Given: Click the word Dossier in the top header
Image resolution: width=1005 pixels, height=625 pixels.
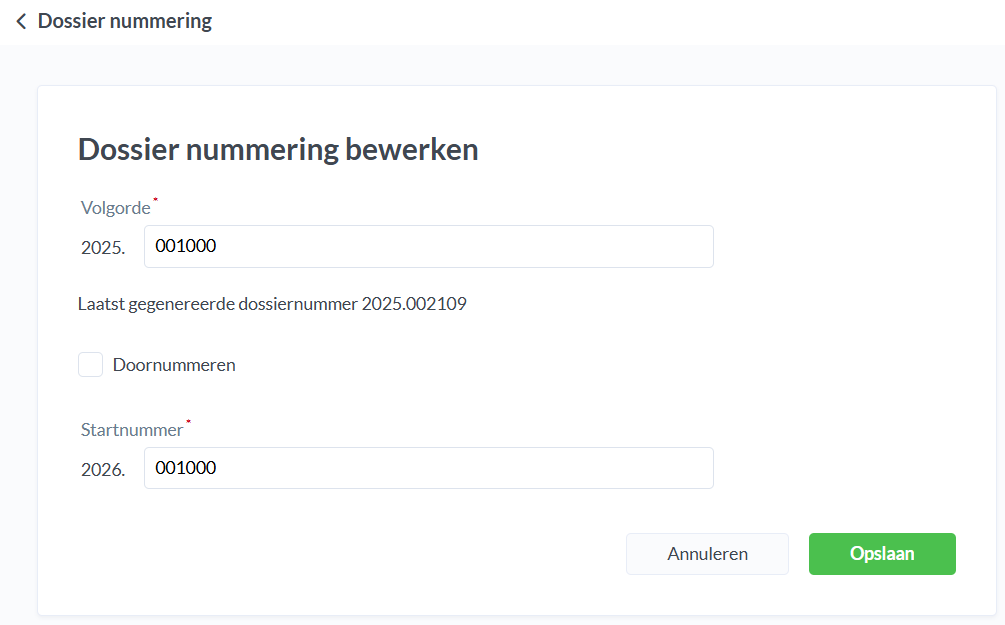Looking at the screenshot, I should coord(72,21).
